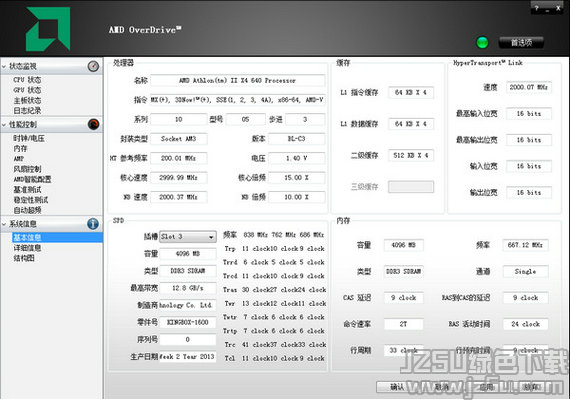Click the instruction set 指令 field
The height and width of the screenshot is (400, 570).
[x=237, y=100]
